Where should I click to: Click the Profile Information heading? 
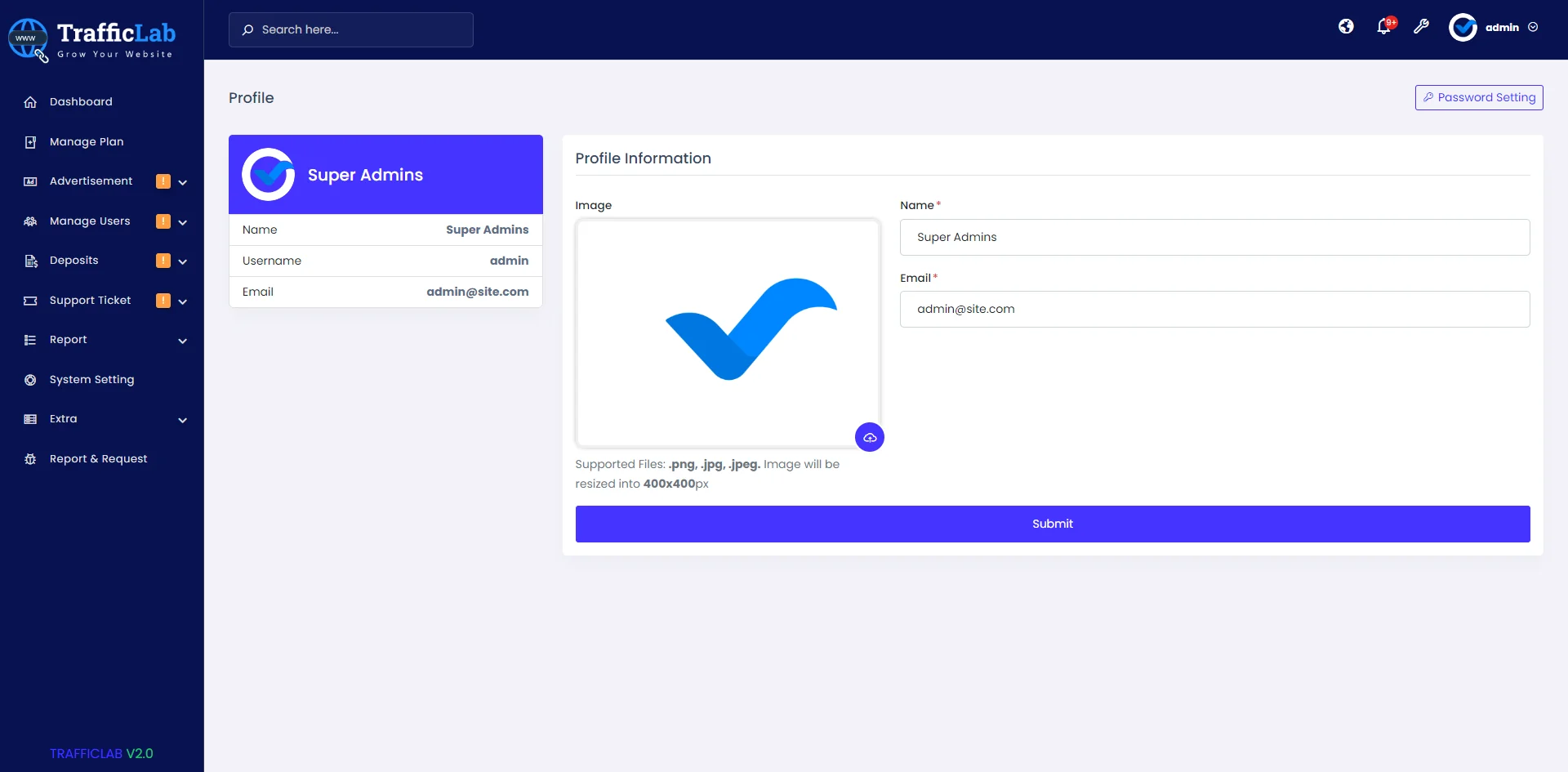coord(643,158)
